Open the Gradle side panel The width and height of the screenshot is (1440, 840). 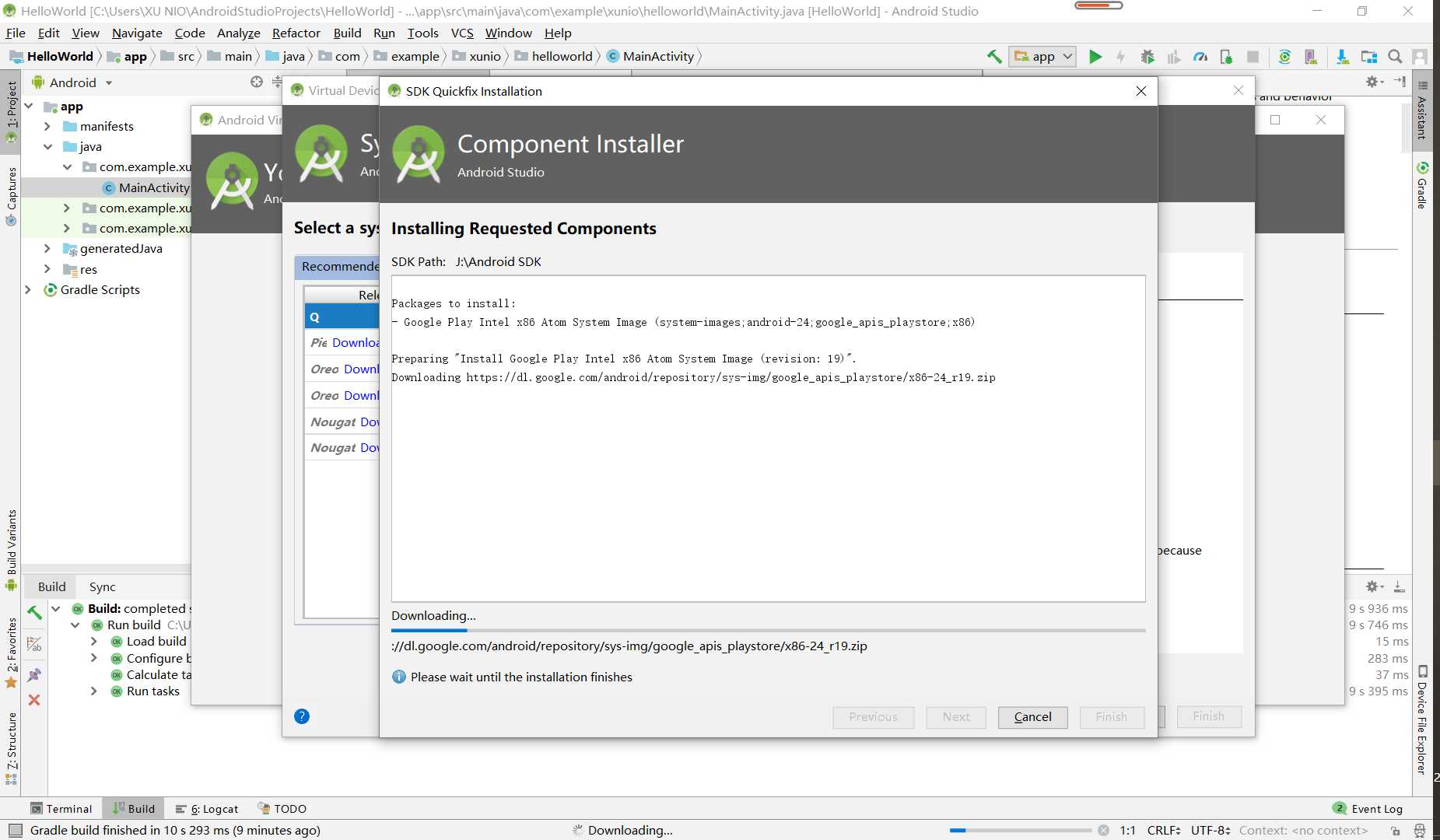1422,185
